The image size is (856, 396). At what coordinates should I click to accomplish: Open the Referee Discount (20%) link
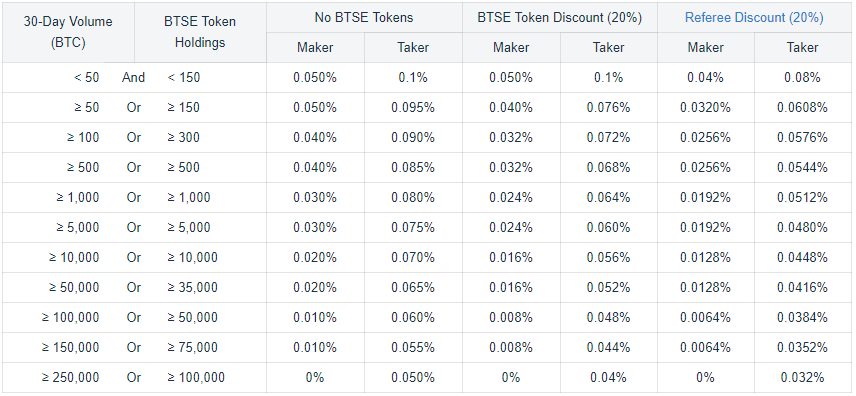[754, 17]
